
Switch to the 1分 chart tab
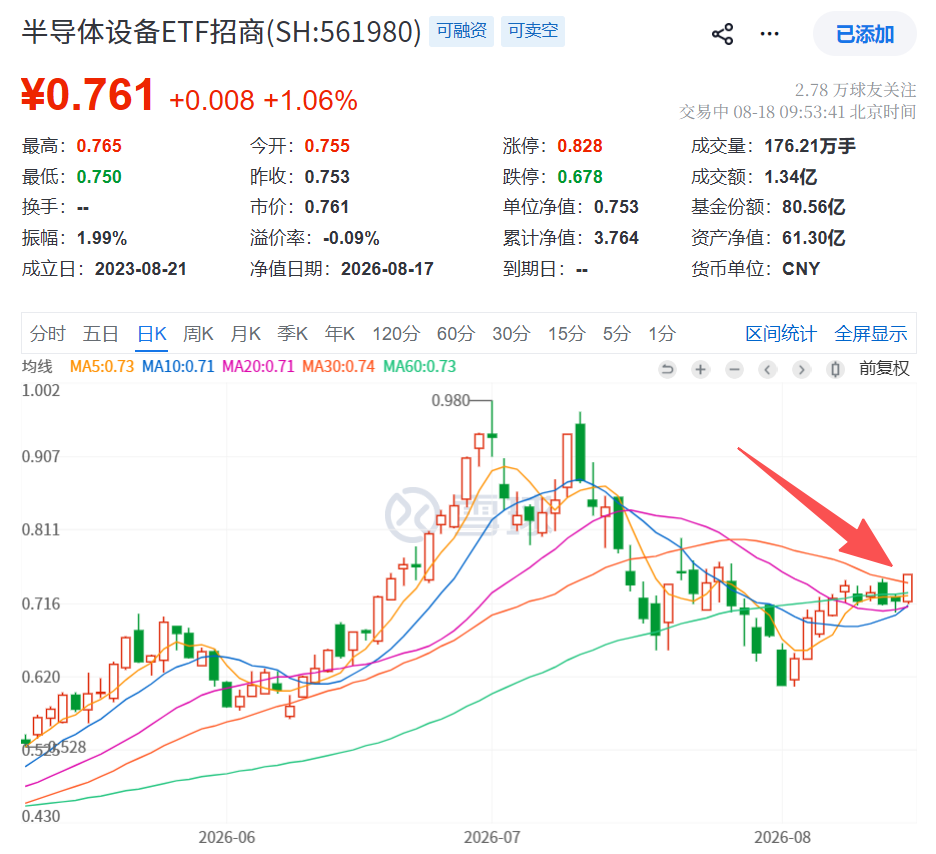[x=662, y=334]
